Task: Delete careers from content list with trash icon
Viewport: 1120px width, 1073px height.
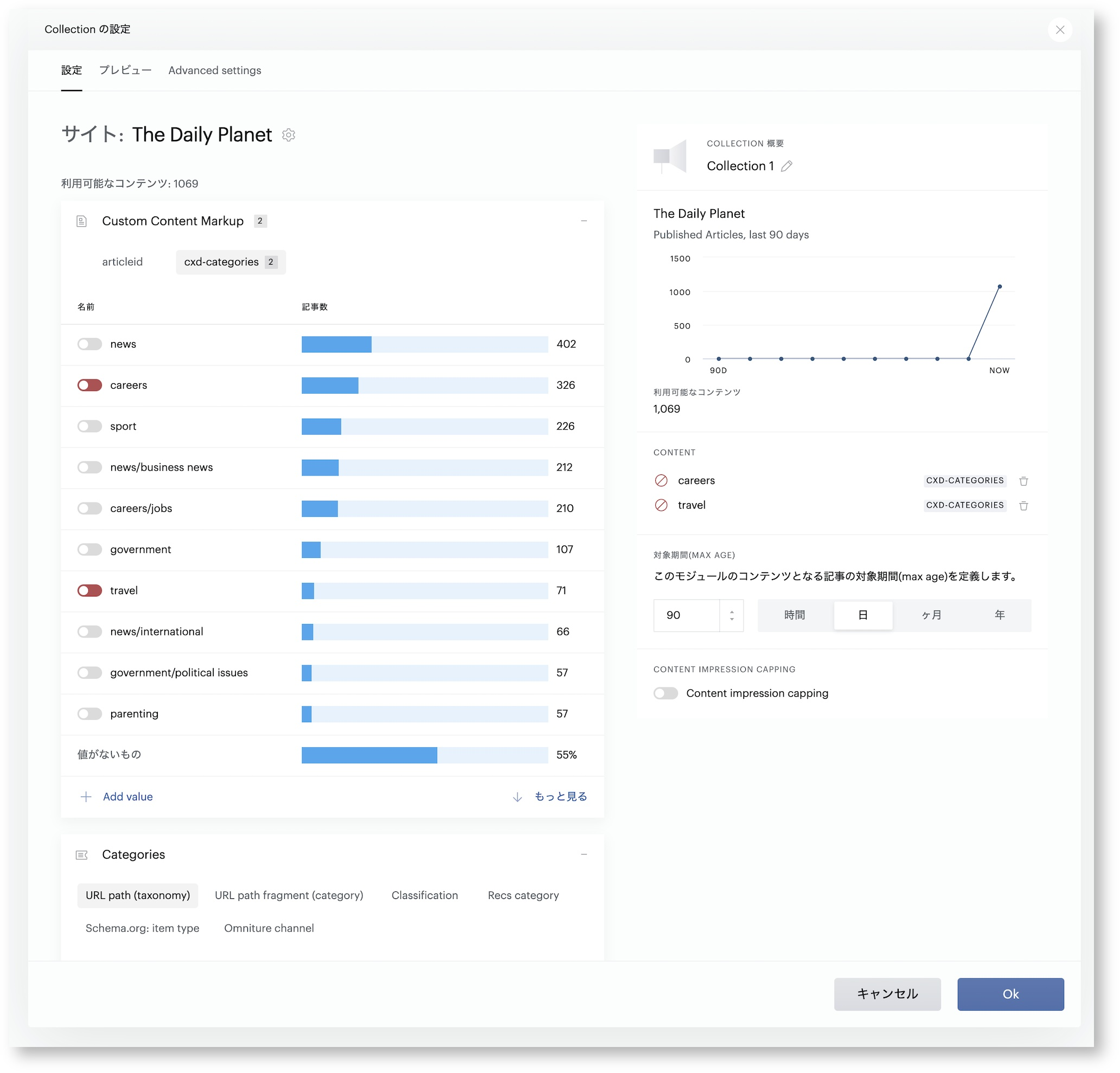Action: coord(1023,481)
